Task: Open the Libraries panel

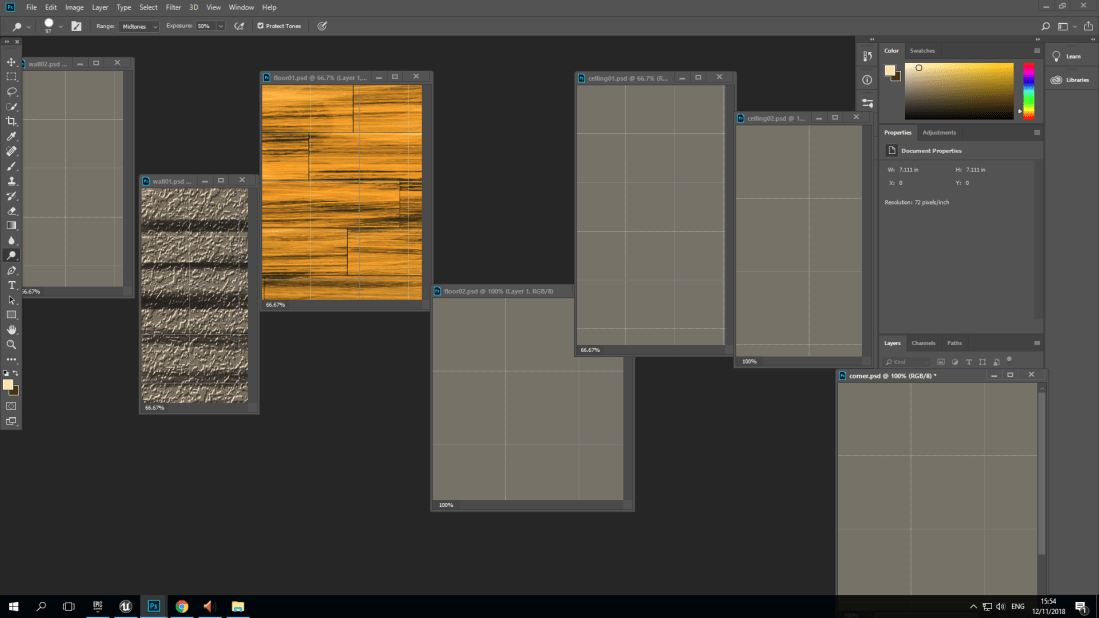Action: [1067, 80]
